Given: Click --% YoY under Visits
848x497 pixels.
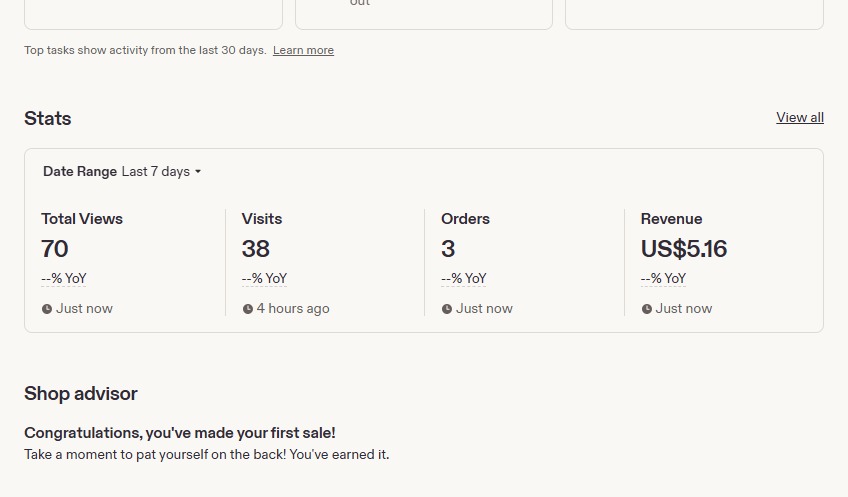Looking at the screenshot, I should point(264,279).
